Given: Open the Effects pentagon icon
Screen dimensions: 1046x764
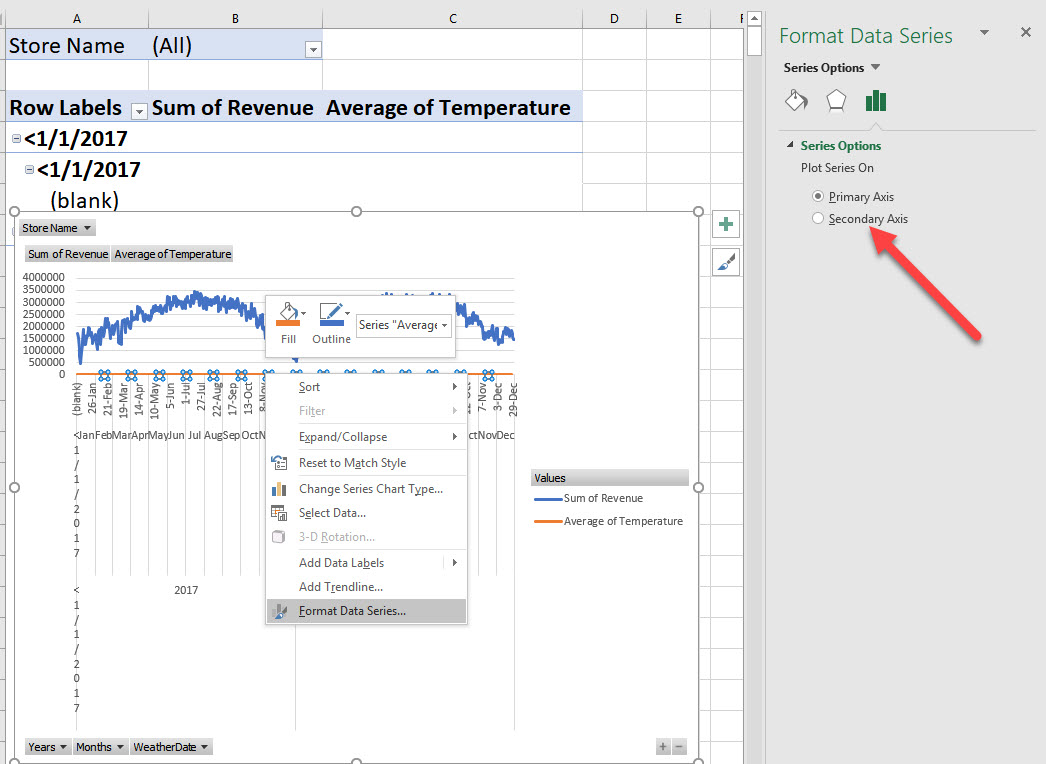Looking at the screenshot, I should [x=836, y=101].
